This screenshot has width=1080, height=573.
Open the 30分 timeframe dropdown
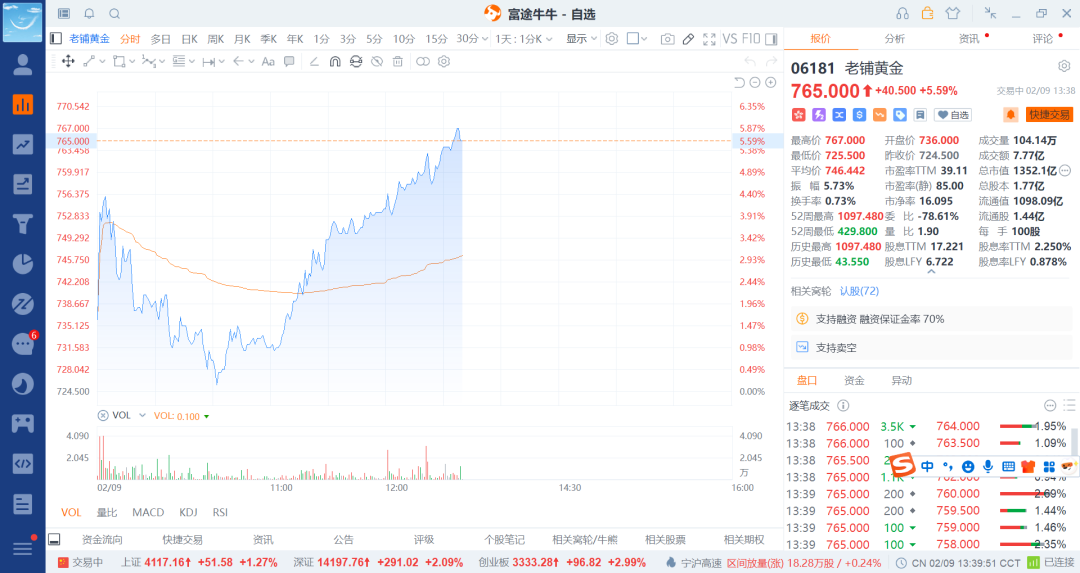pos(472,39)
